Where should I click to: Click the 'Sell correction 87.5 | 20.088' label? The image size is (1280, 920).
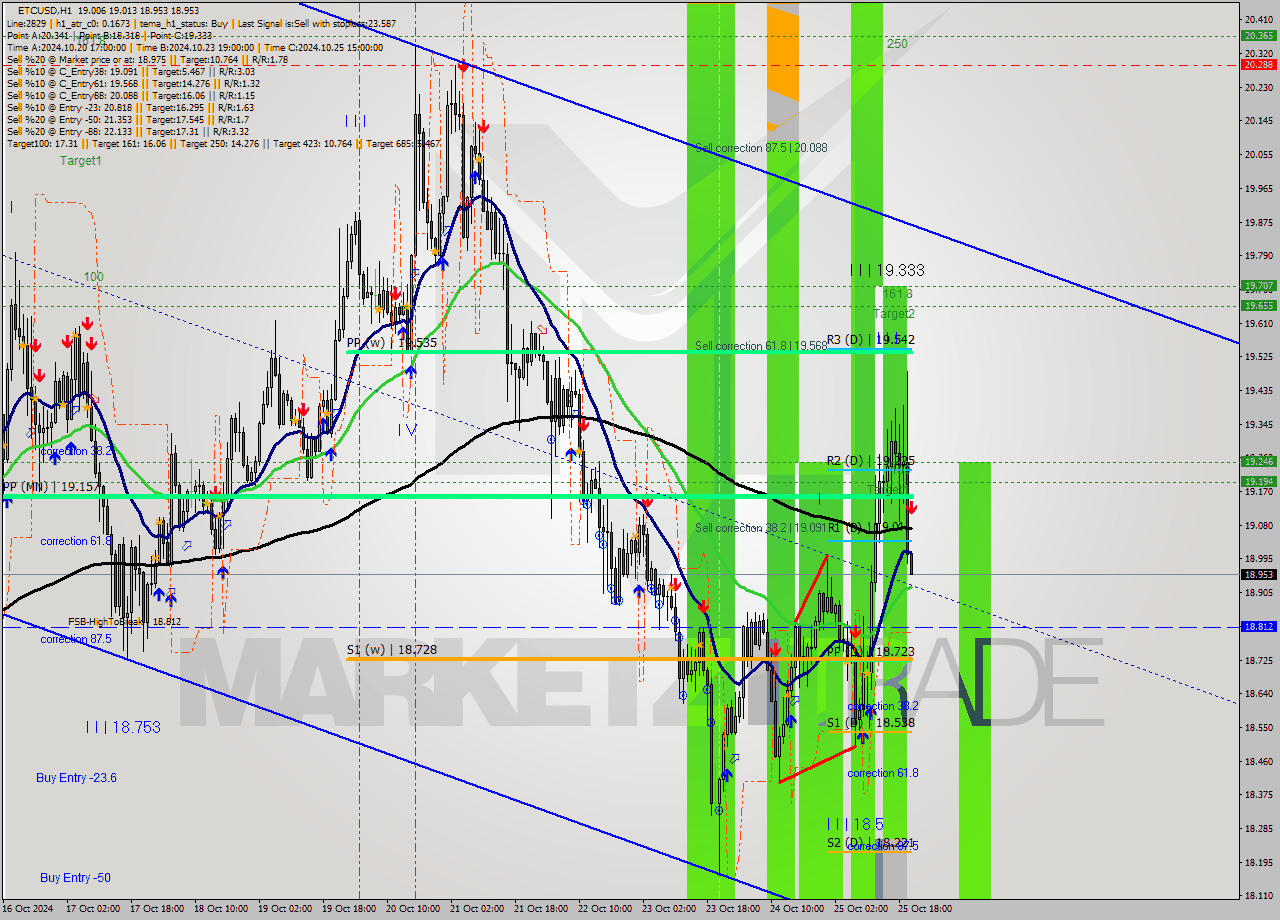pos(761,147)
